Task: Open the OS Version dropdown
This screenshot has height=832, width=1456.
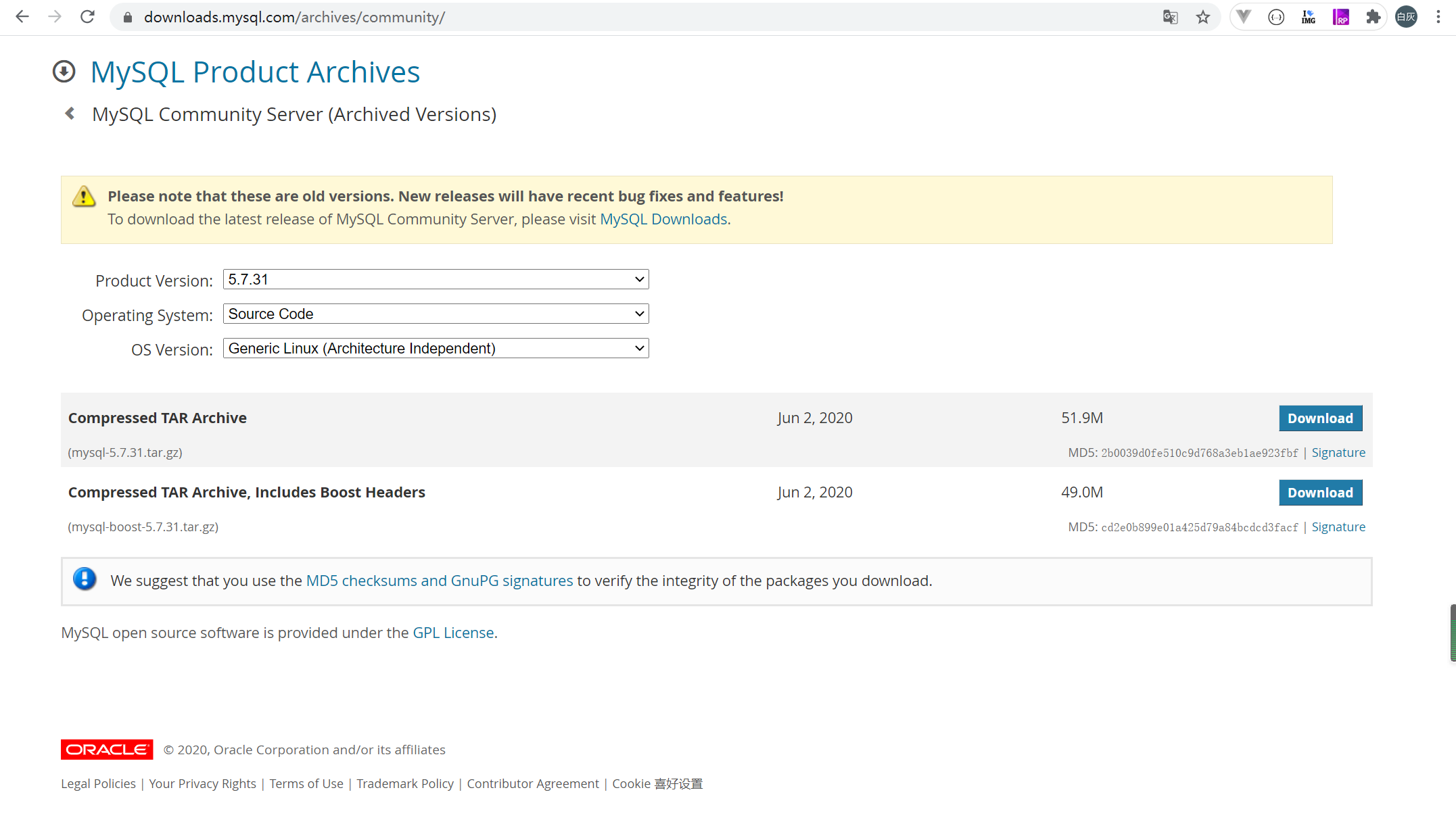Action: pyautogui.click(x=436, y=348)
